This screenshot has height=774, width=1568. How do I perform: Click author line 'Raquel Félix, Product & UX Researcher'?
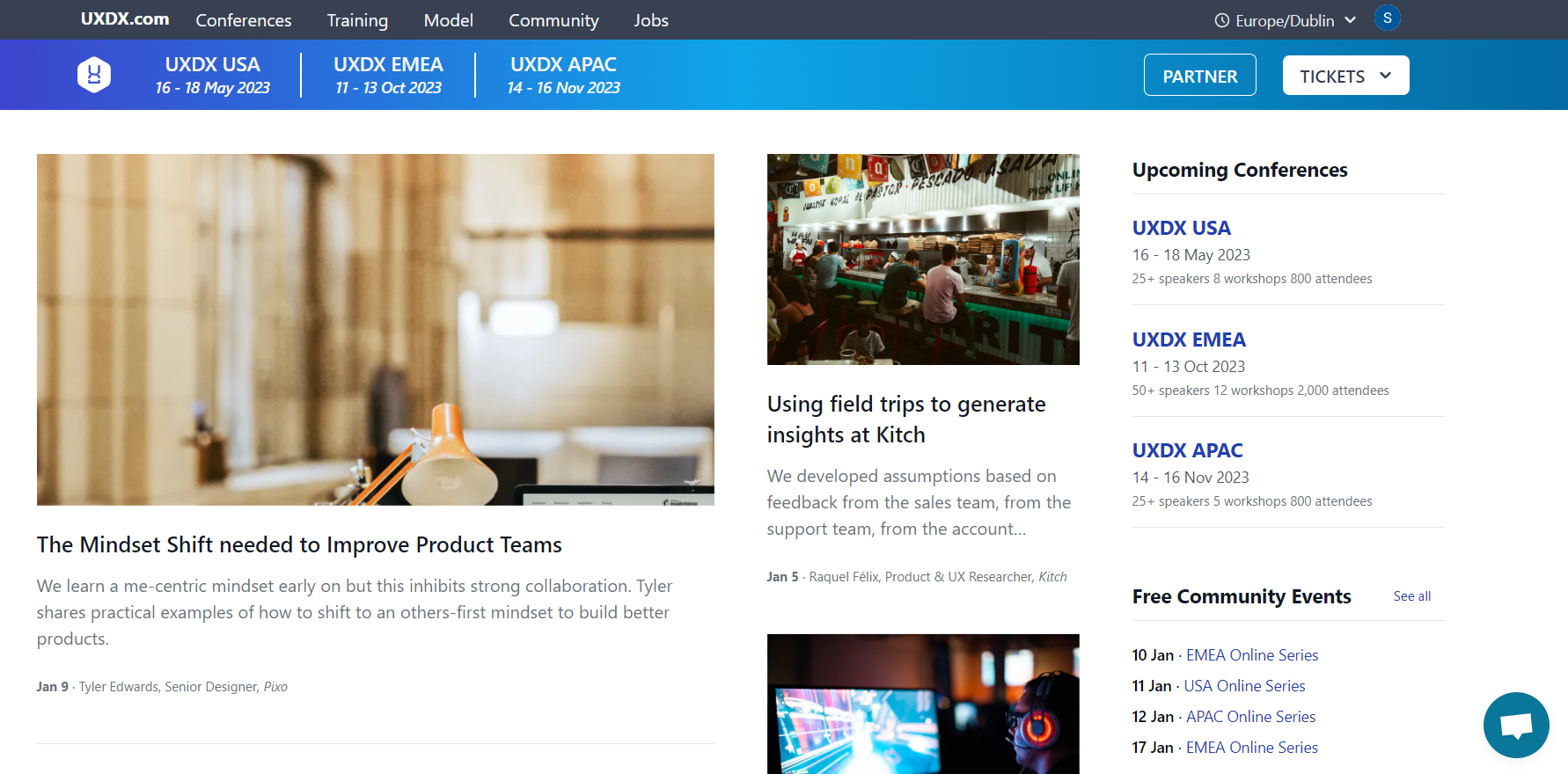click(x=921, y=577)
